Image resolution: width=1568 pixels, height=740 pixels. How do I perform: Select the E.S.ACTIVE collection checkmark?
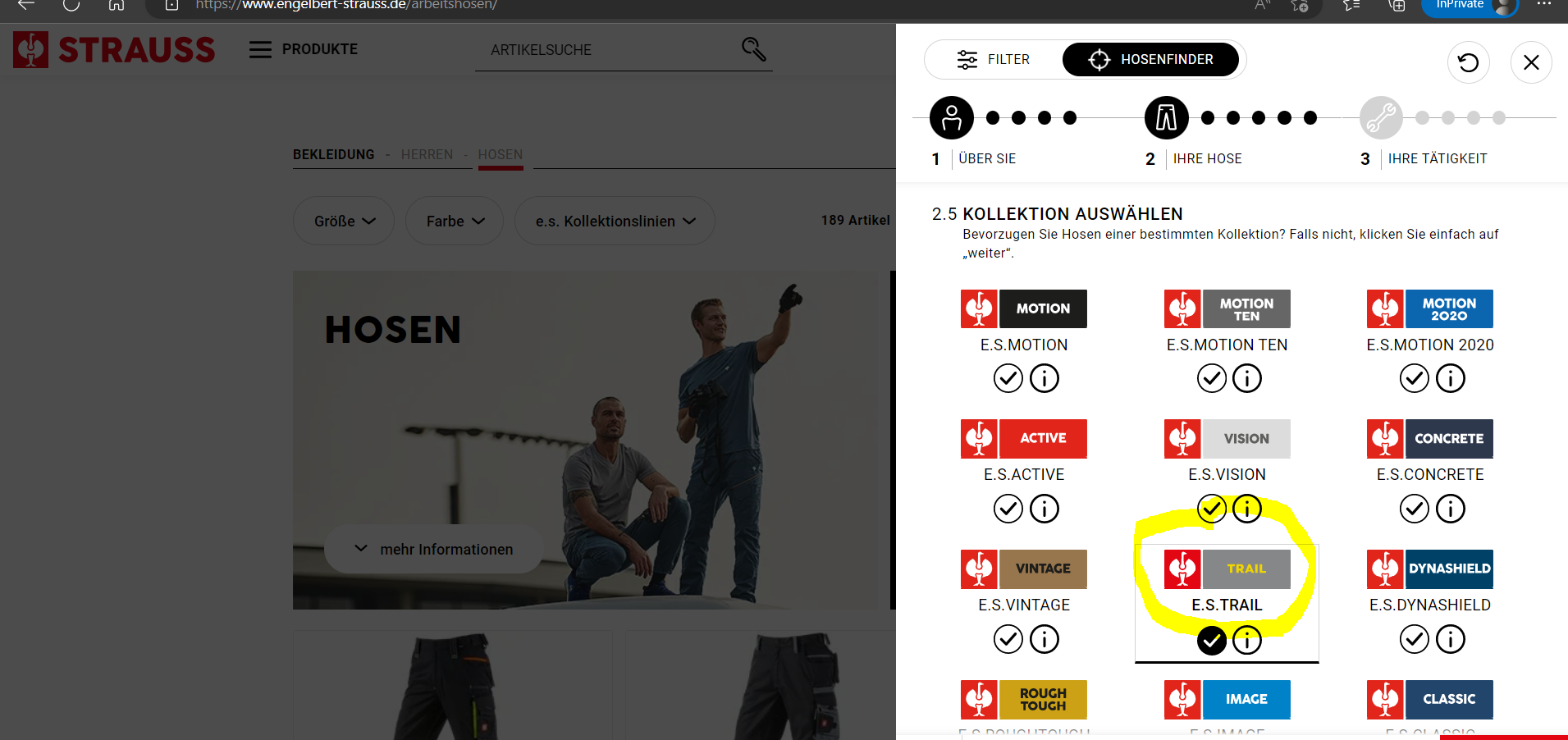click(x=1008, y=509)
